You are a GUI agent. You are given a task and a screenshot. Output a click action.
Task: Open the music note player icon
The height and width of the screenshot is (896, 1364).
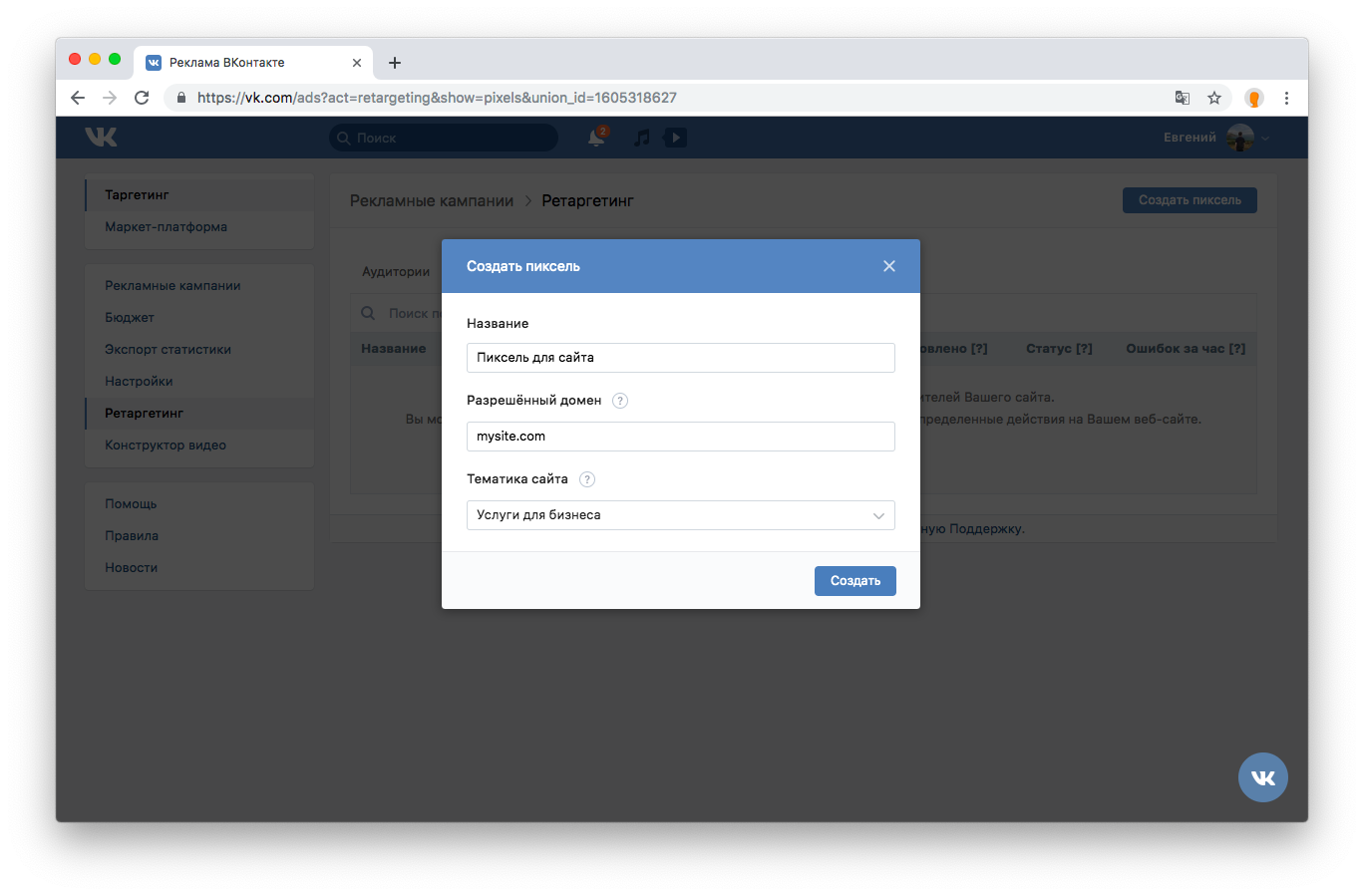tap(642, 138)
